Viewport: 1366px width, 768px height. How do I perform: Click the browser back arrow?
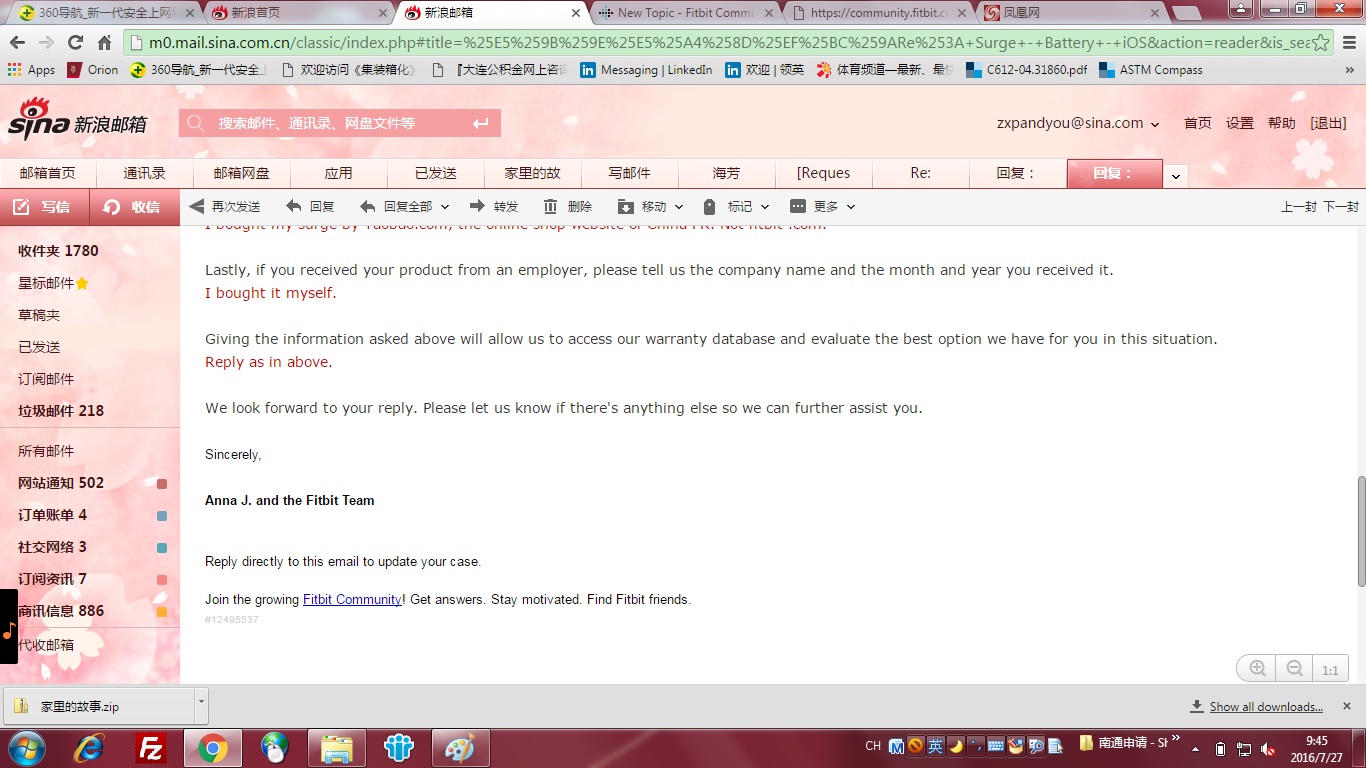17,43
